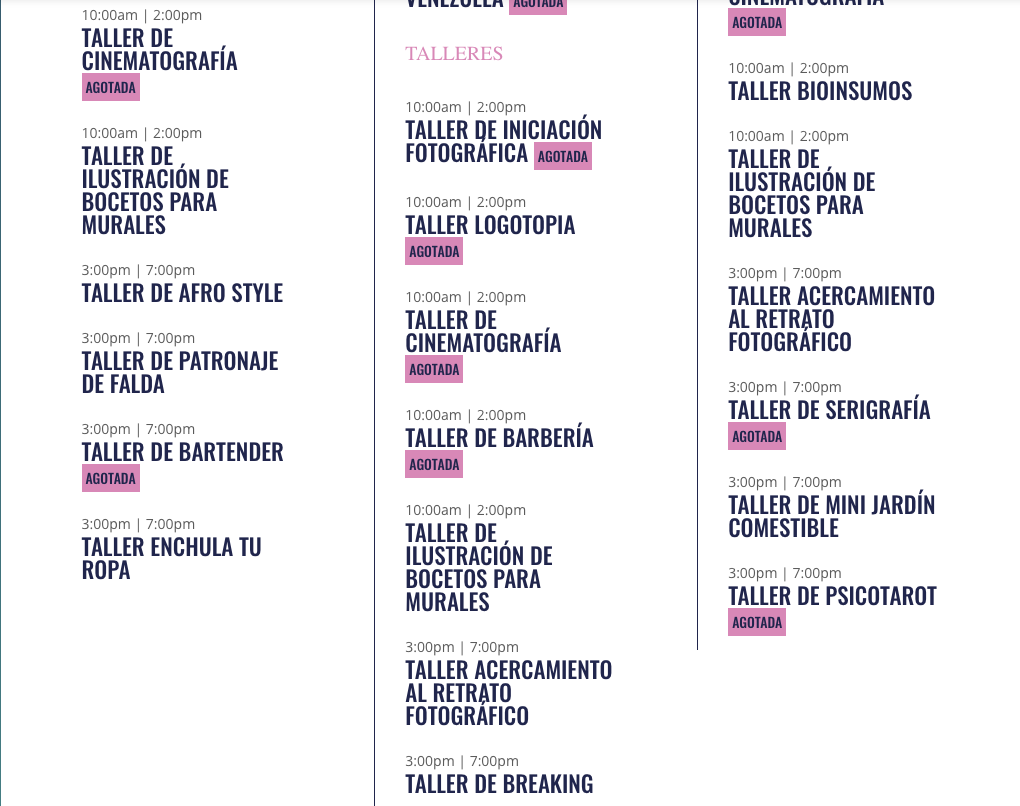
Task: Click the AGOTADA badge under Taller de Bartender
Action: click(x=111, y=478)
